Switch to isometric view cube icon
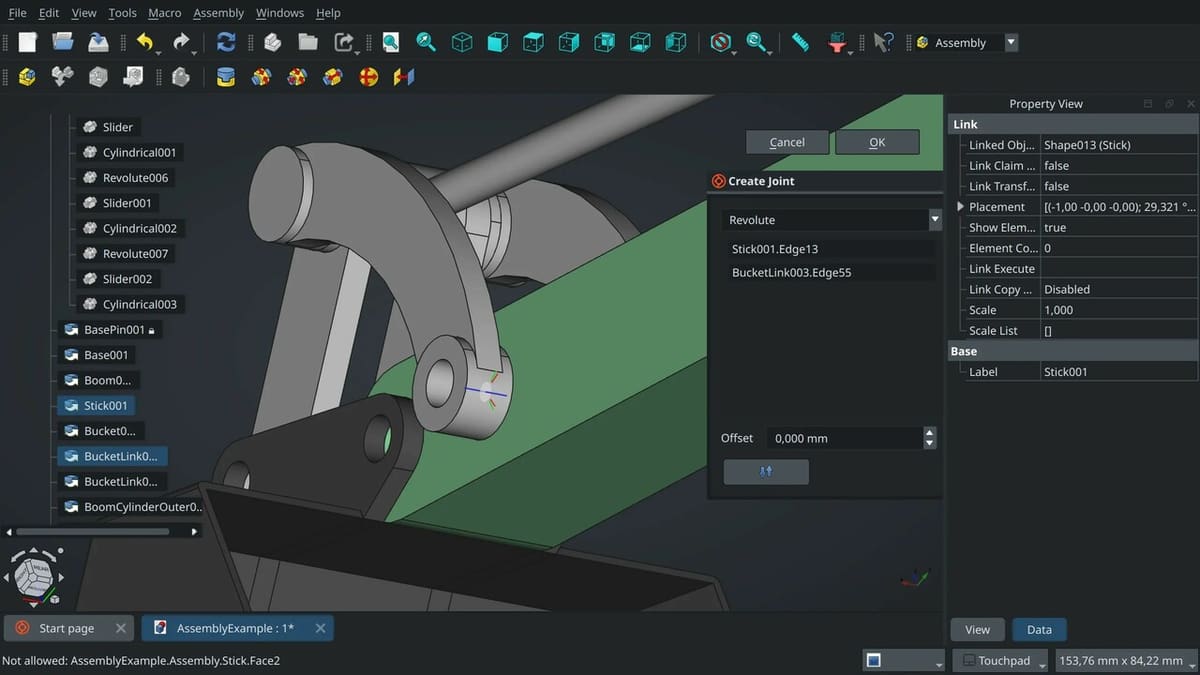The image size is (1200, 675). click(x=462, y=42)
